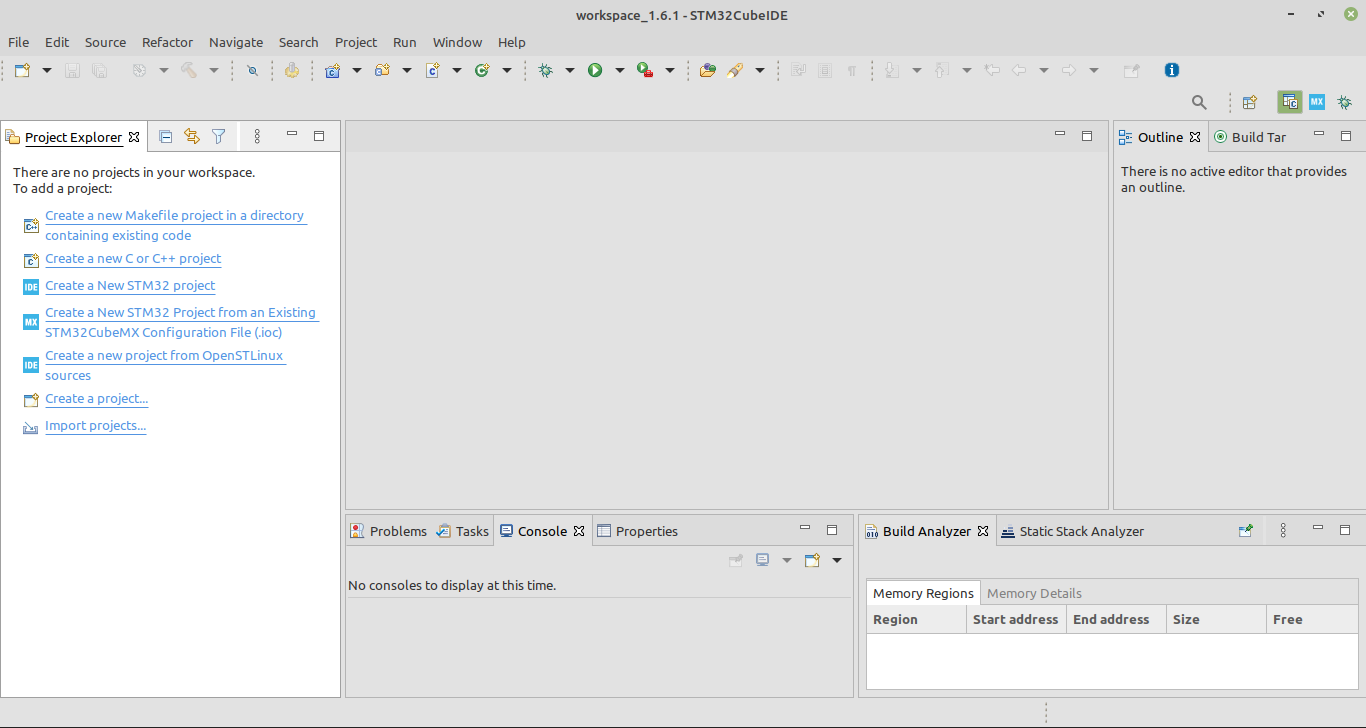The image size is (1366, 728).
Task: Expand the New wizard dropdown arrow
Action: (x=46, y=70)
